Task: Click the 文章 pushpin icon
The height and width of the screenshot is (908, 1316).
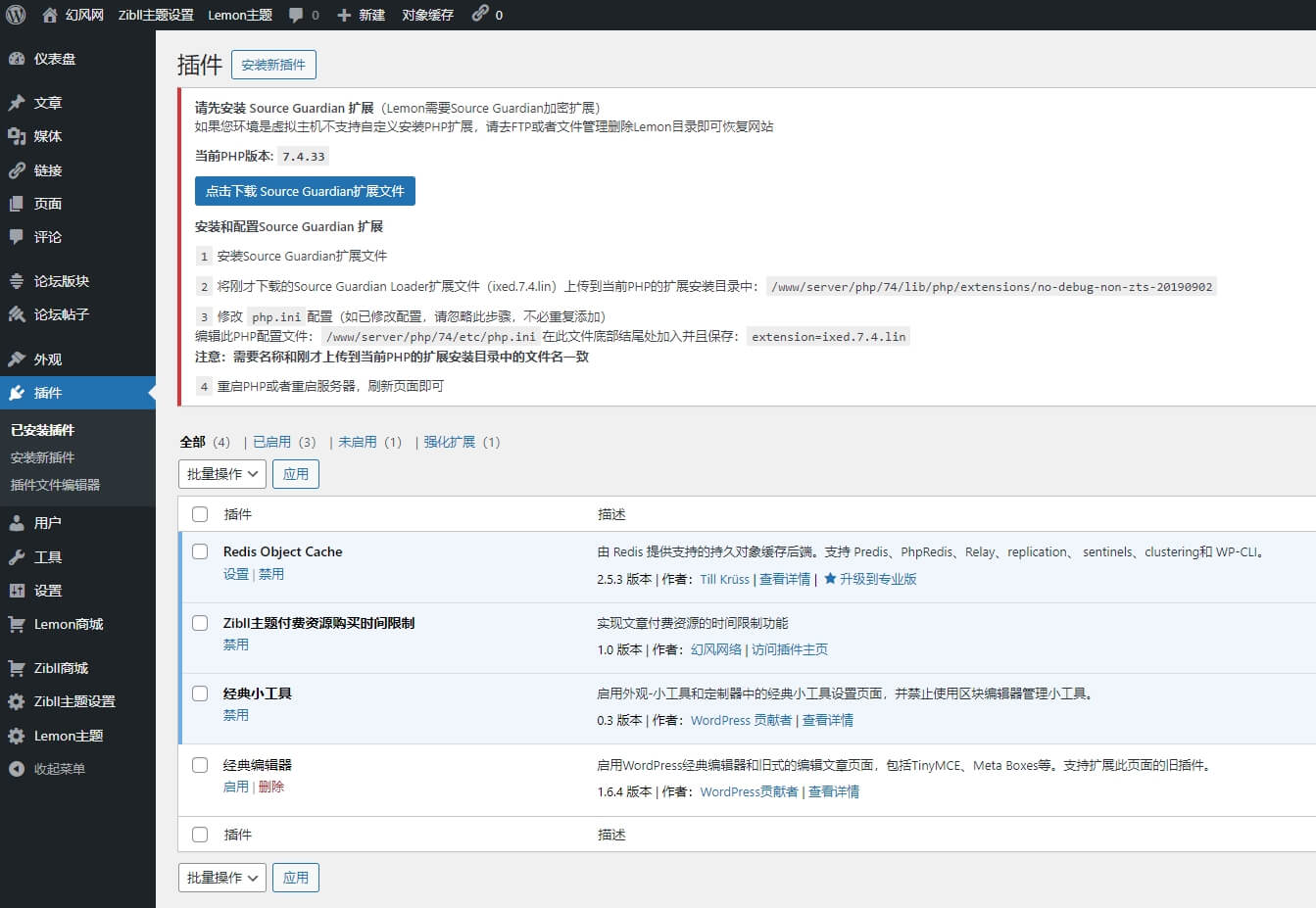Action: tap(17, 103)
